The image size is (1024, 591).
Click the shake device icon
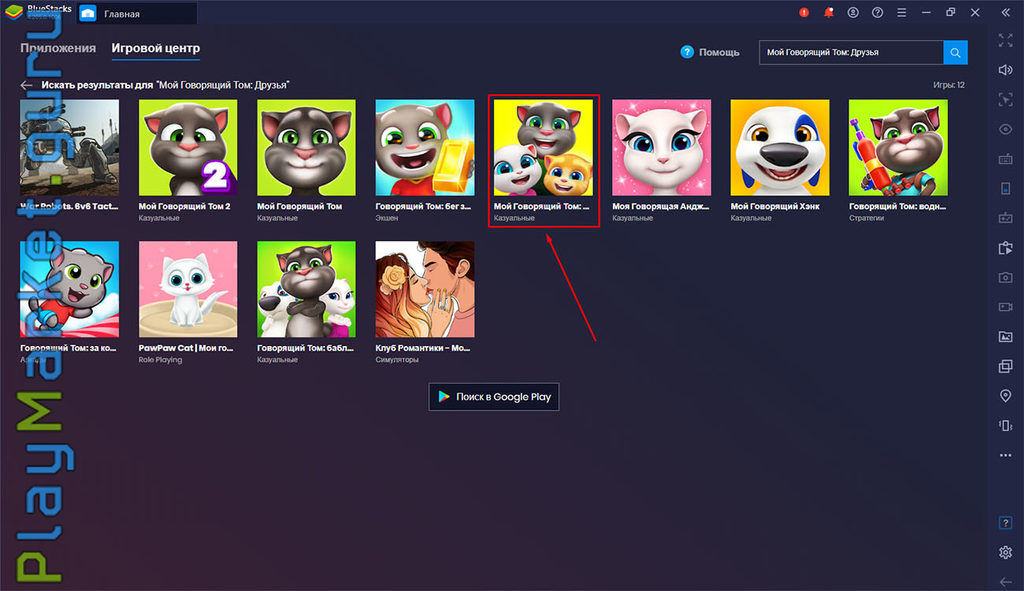[1006, 426]
